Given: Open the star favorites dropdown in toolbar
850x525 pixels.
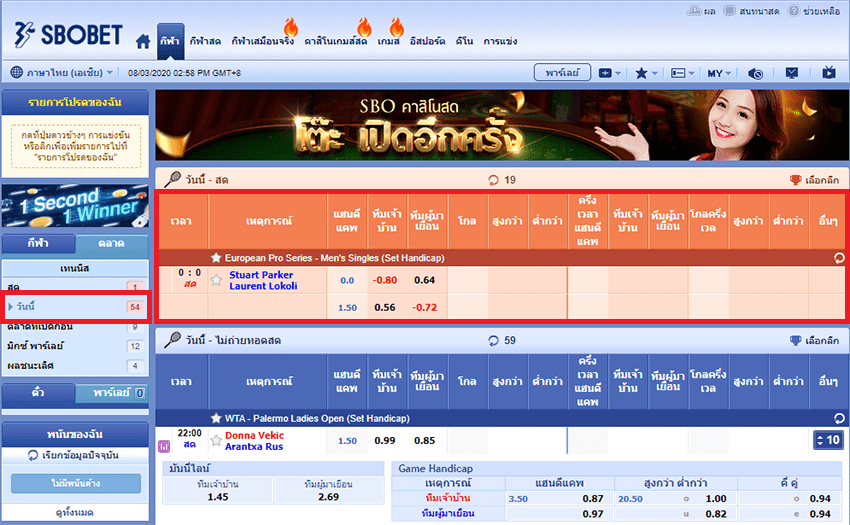Looking at the screenshot, I should tap(646, 73).
